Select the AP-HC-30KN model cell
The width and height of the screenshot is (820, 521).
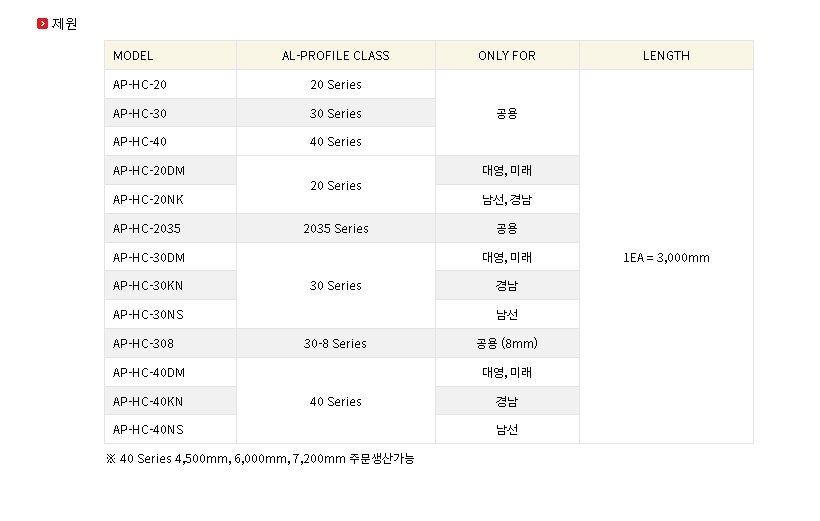170,286
